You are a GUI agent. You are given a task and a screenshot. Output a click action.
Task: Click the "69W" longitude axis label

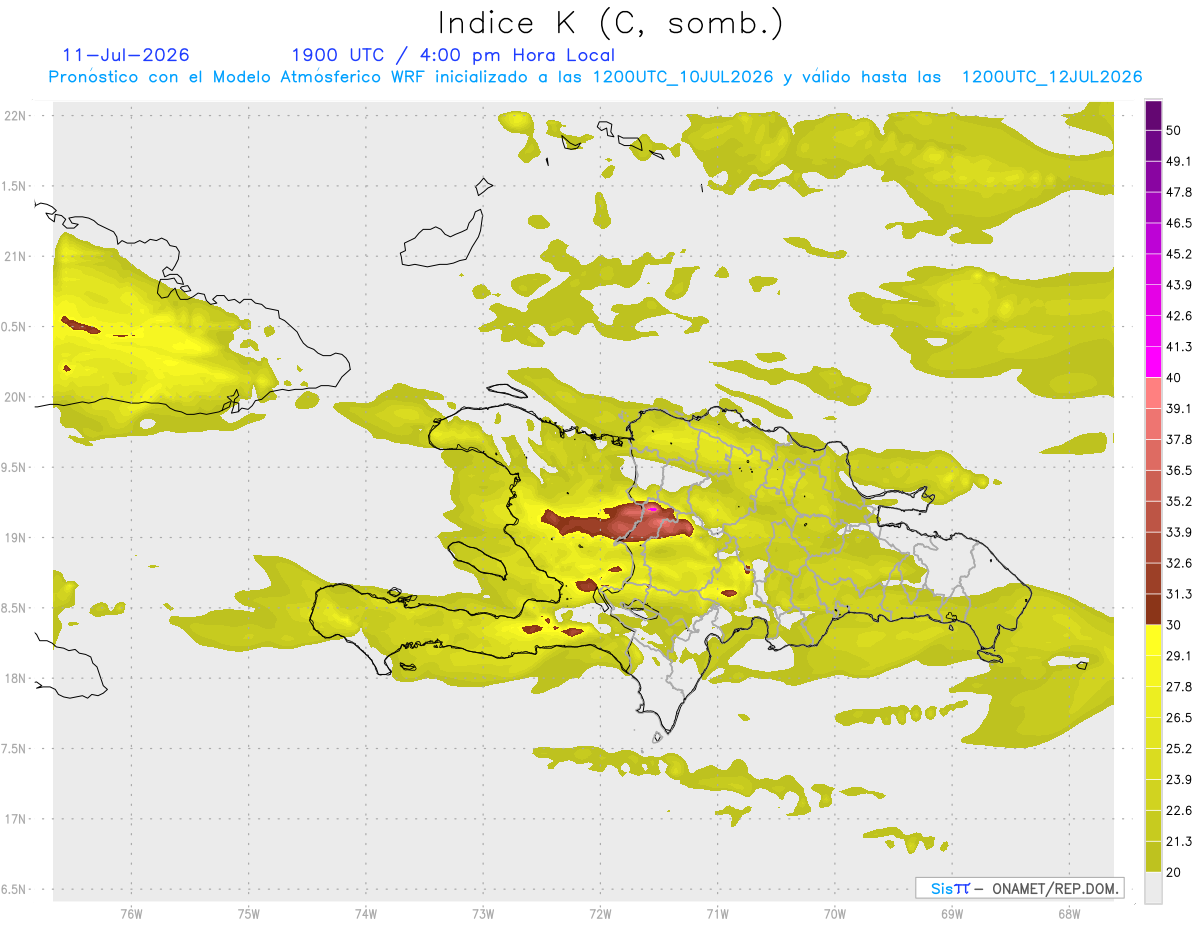click(x=952, y=914)
